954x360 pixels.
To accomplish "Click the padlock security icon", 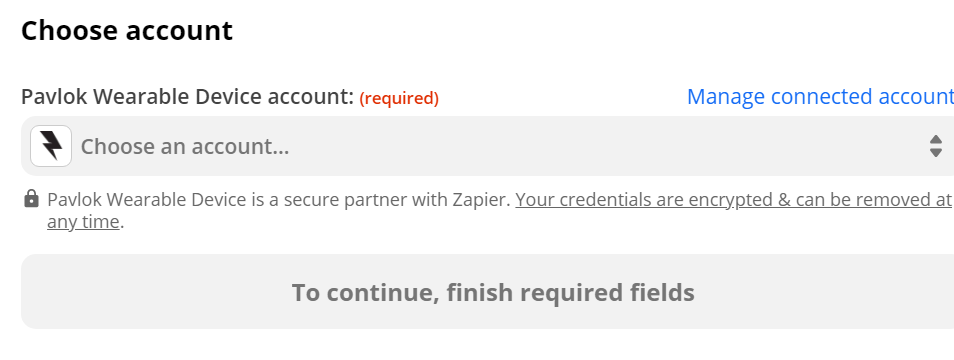I will pos(31,199).
